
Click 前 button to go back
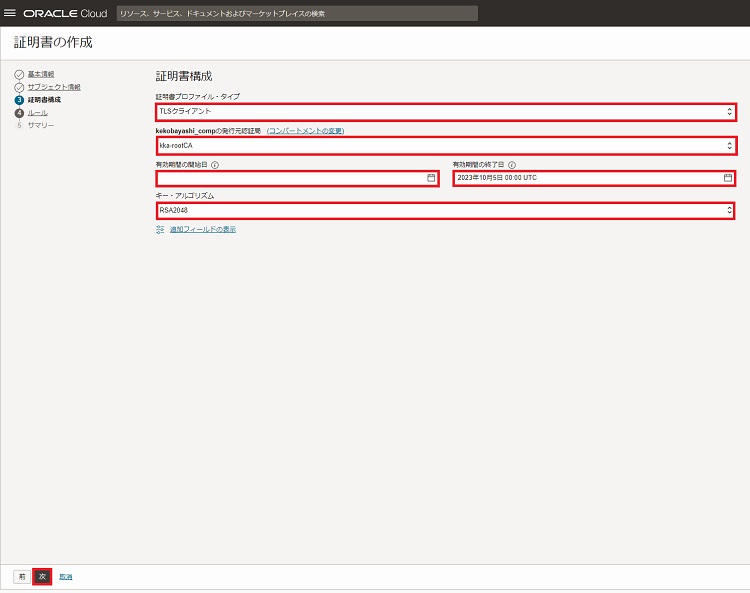[x=21, y=576]
